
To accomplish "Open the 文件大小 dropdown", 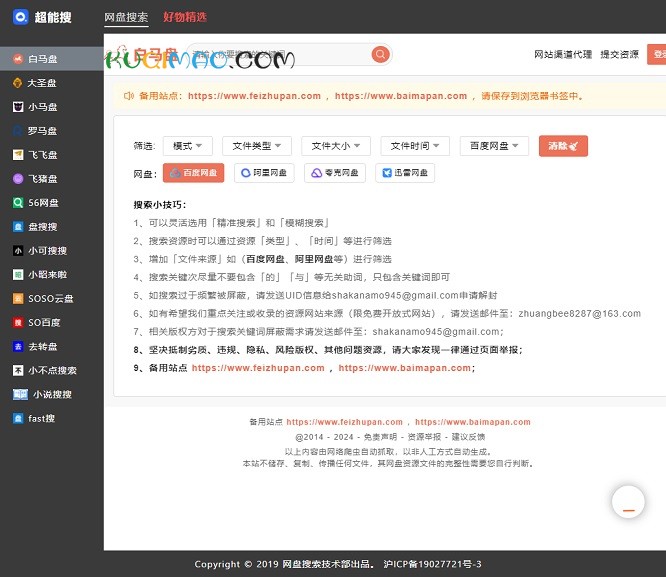I will click(336, 146).
